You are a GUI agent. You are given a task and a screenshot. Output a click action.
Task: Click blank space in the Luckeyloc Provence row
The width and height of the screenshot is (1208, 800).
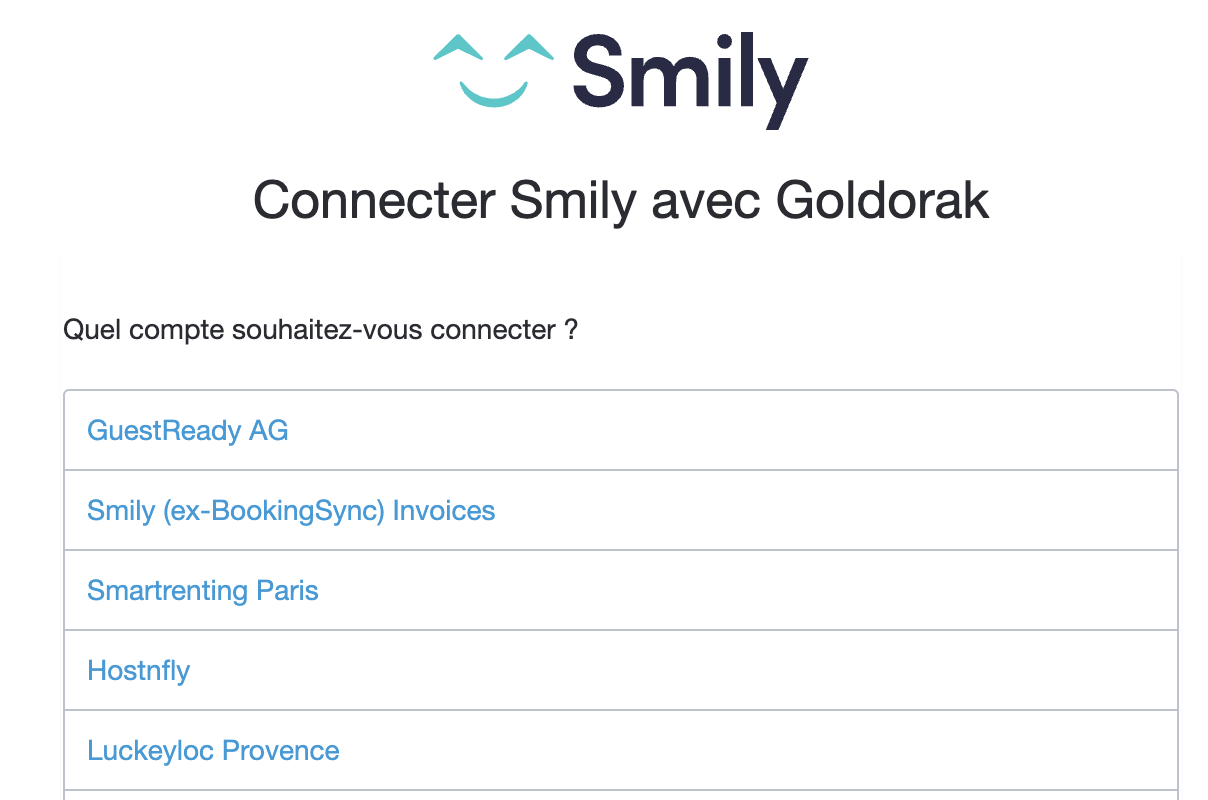(x=760, y=750)
